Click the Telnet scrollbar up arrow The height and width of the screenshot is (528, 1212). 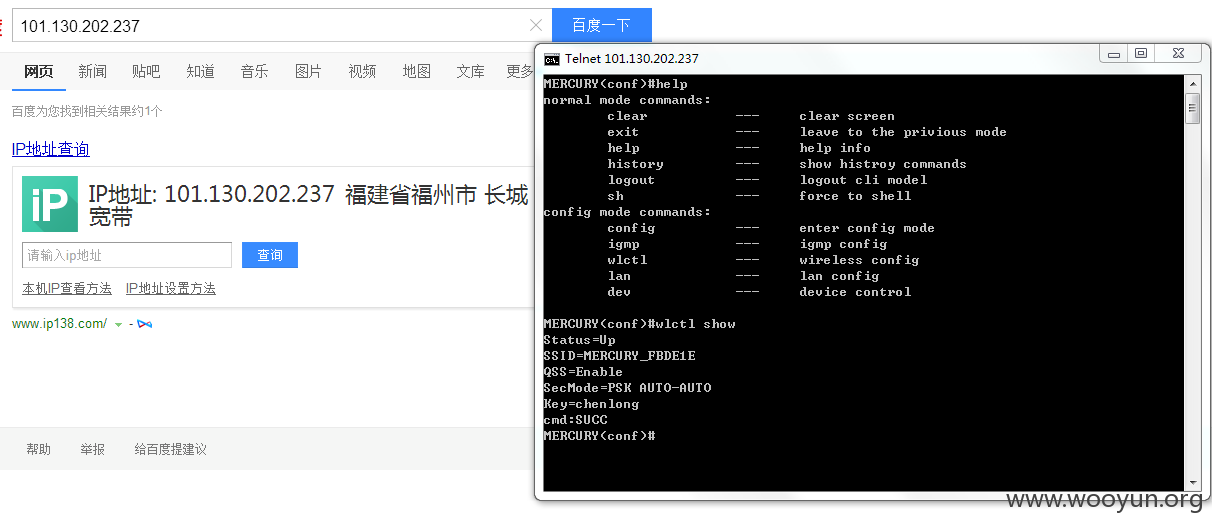(x=1192, y=84)
